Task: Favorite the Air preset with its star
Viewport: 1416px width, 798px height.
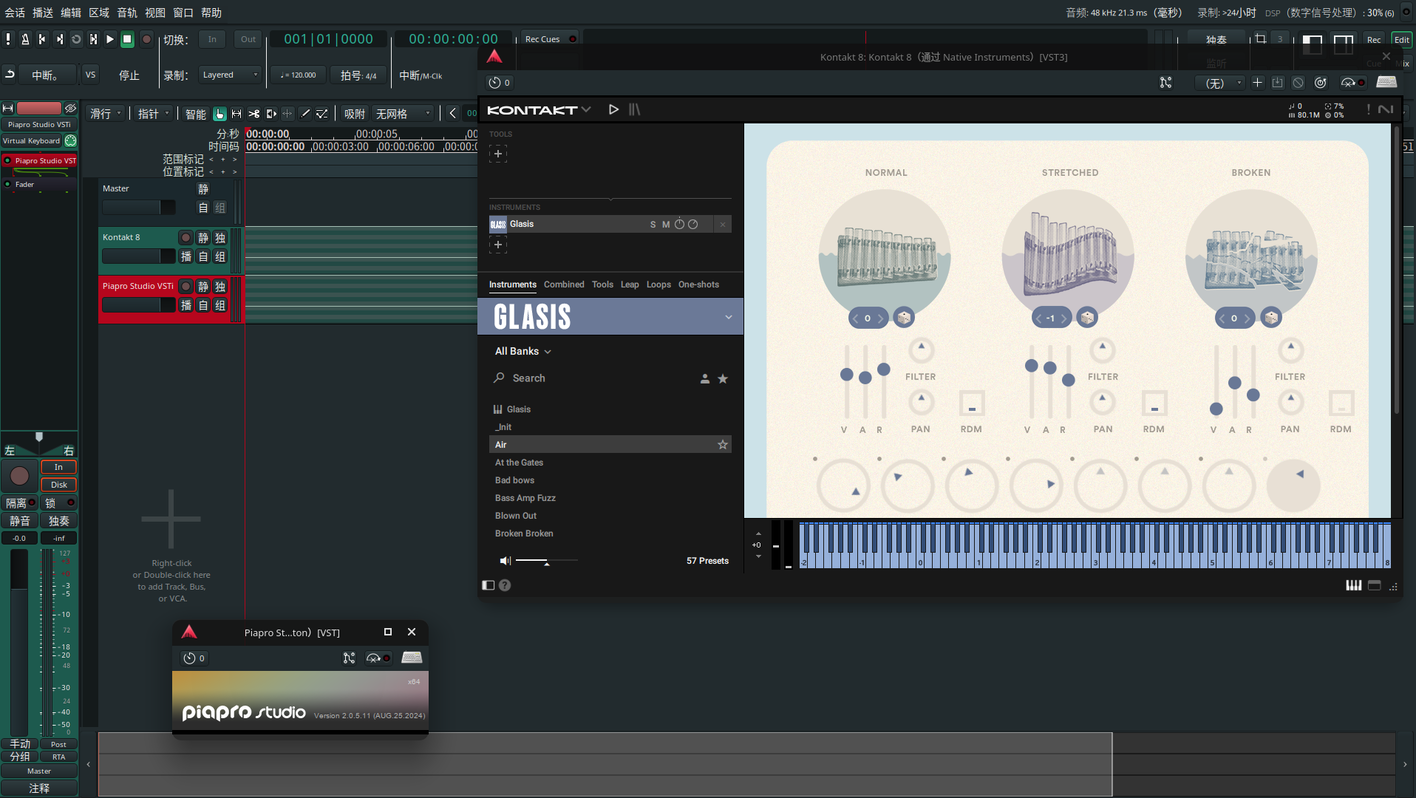Action: (x=723, y=445)
